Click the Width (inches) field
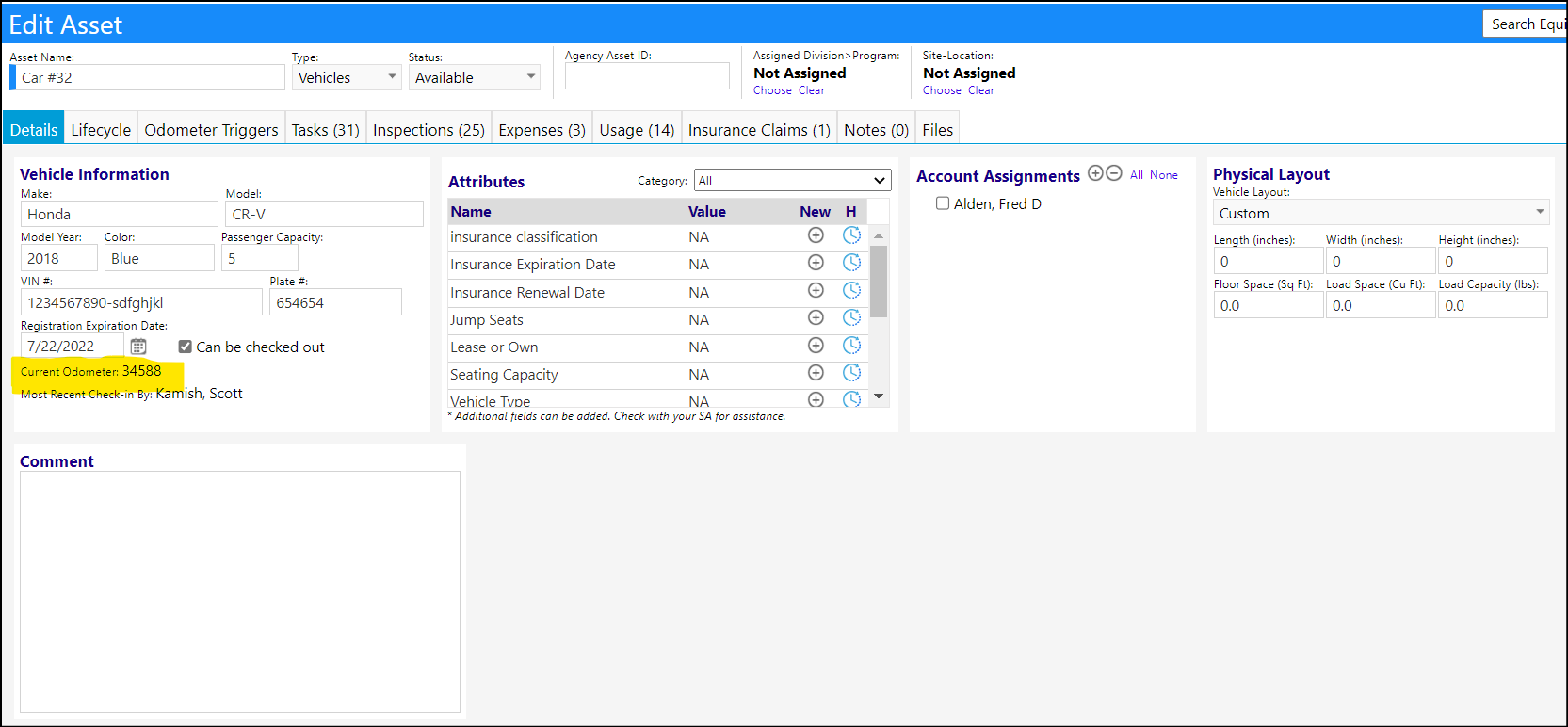This screenshot has height=727, width=1568. (x=1381, y=261)
